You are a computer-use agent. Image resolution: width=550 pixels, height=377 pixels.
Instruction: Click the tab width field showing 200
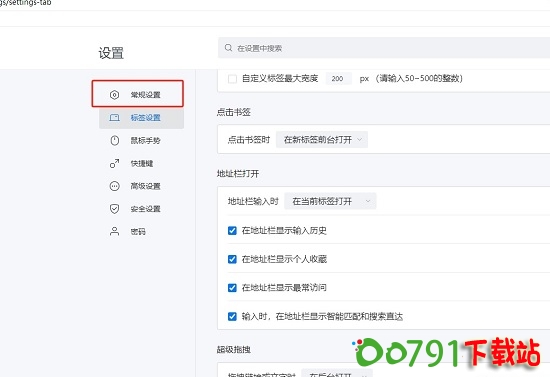pyautogui.click(x=338, y=79)
